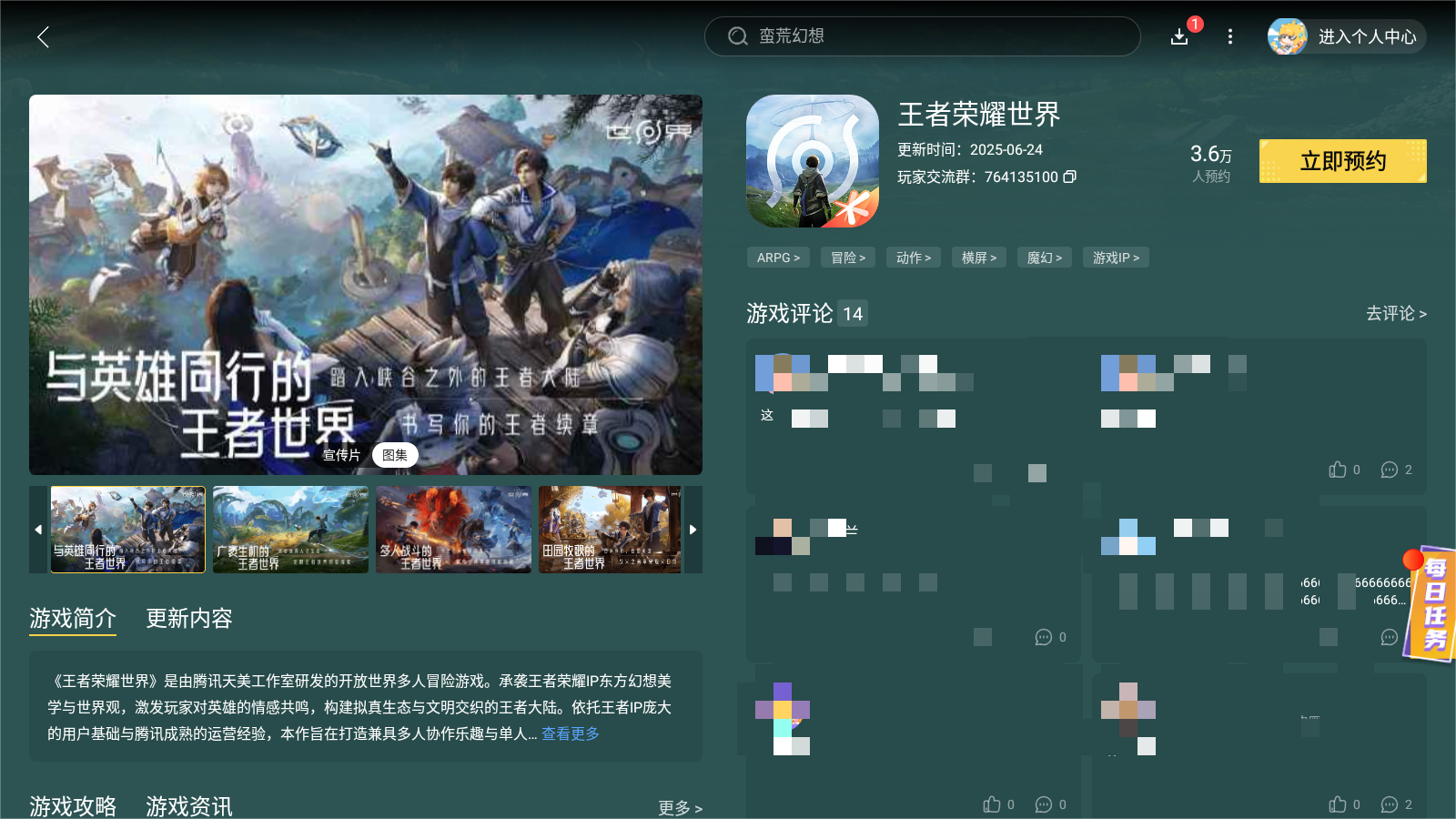Open the 每日任务 daily tasks floating badge
The height and width of the screenshot is (819, 1456).
click(x=1431, y=604)
